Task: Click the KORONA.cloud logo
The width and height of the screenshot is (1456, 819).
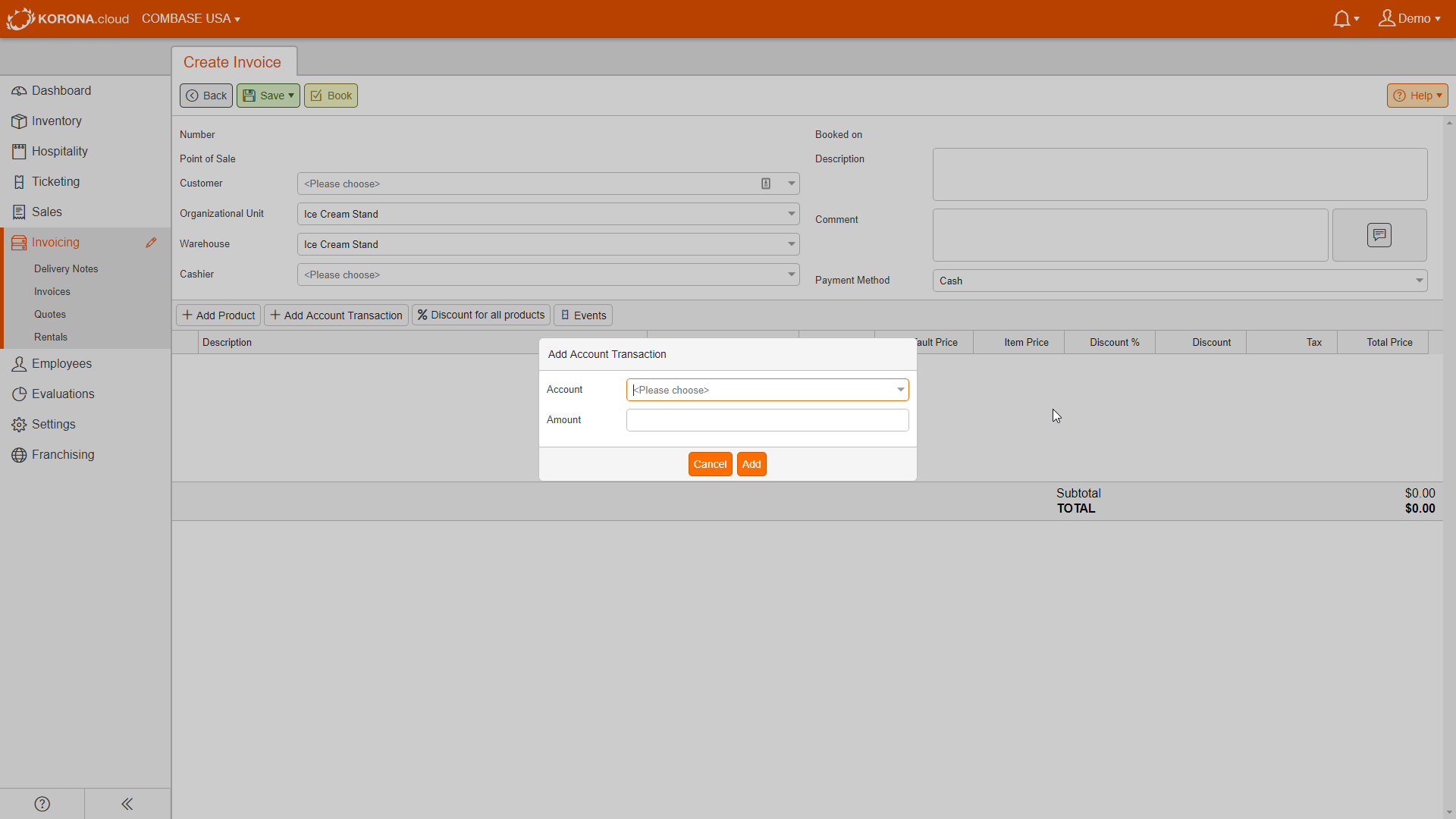Action: 67,18
